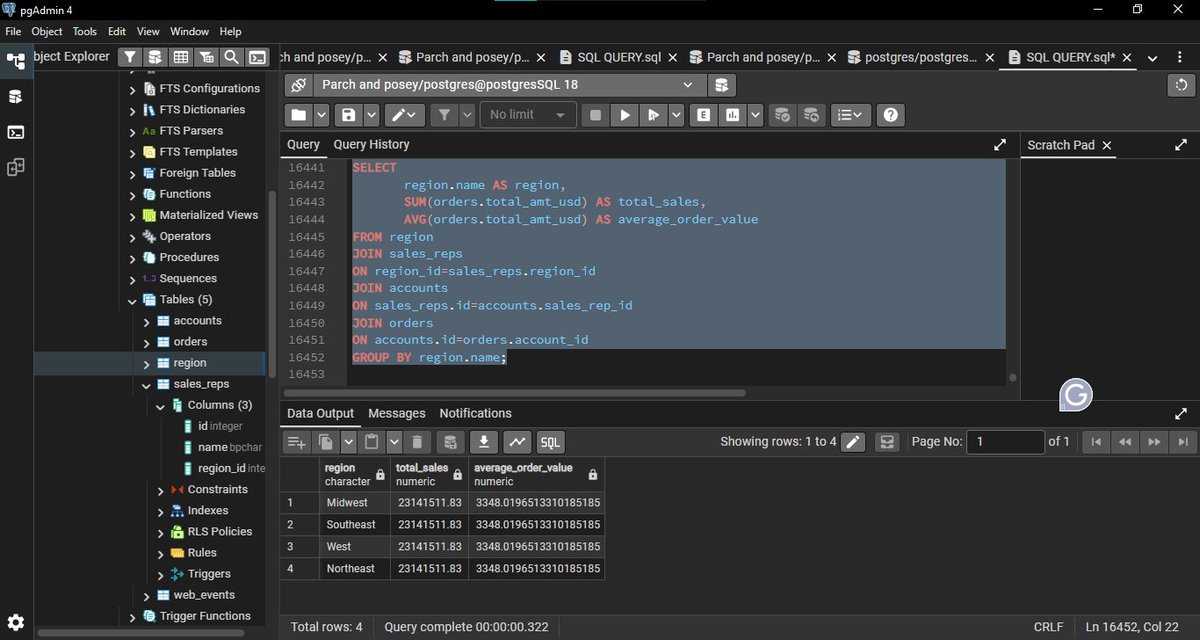Open the macros list dropdown
This screenshot has width=1200, height=640.
pos(849,115)
